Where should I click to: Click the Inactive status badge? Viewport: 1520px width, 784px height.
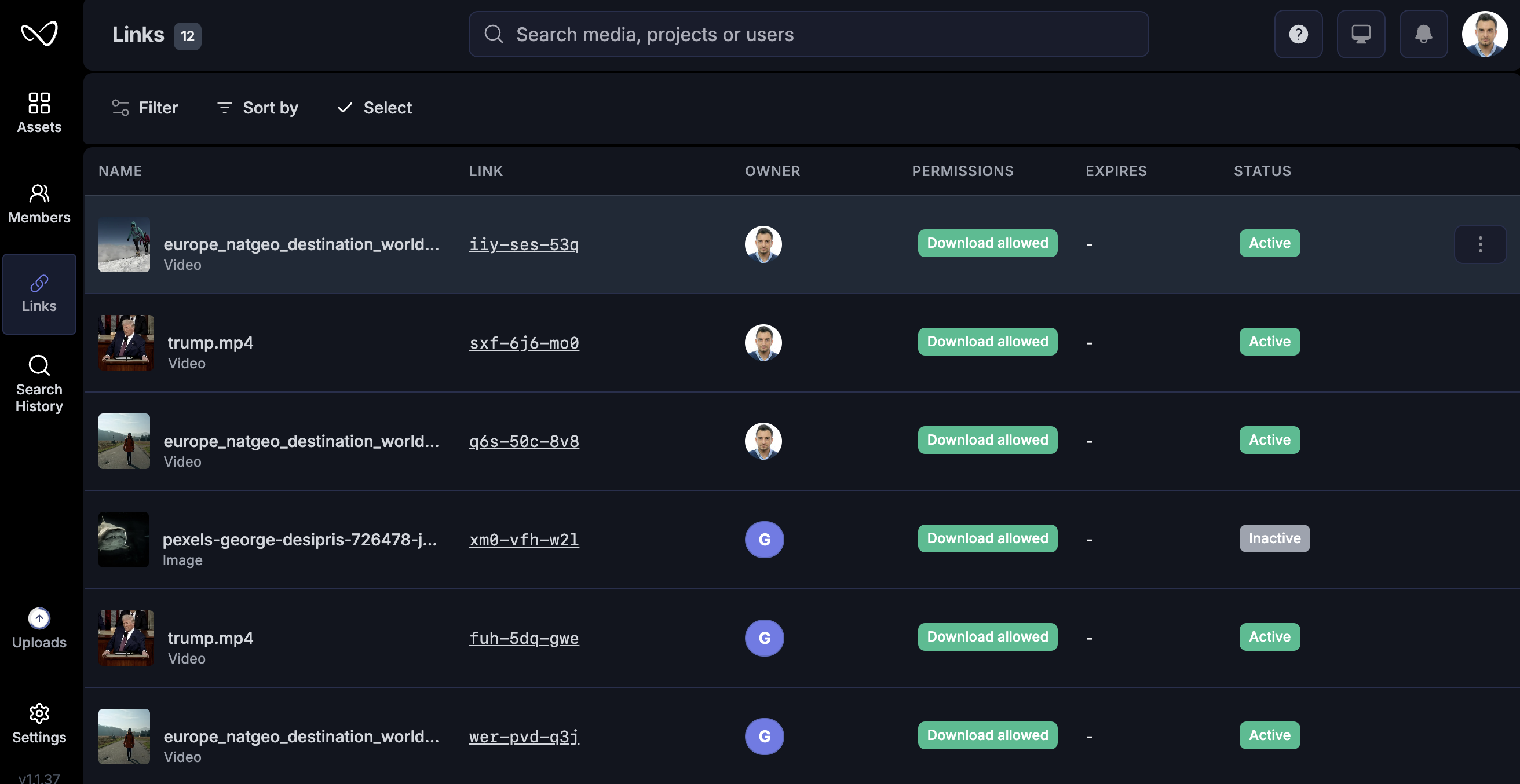pyautogui.click(x=1274, y=538)
